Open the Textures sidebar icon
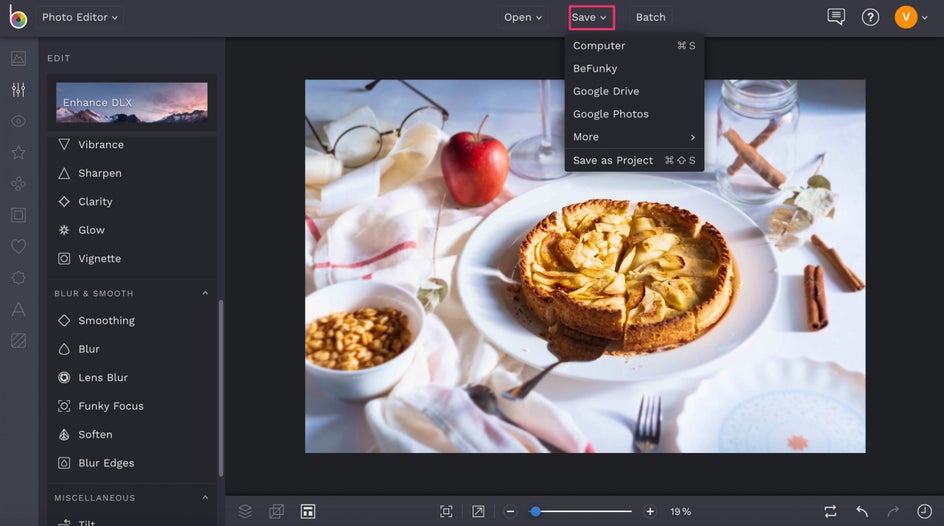 pos(19,341)
